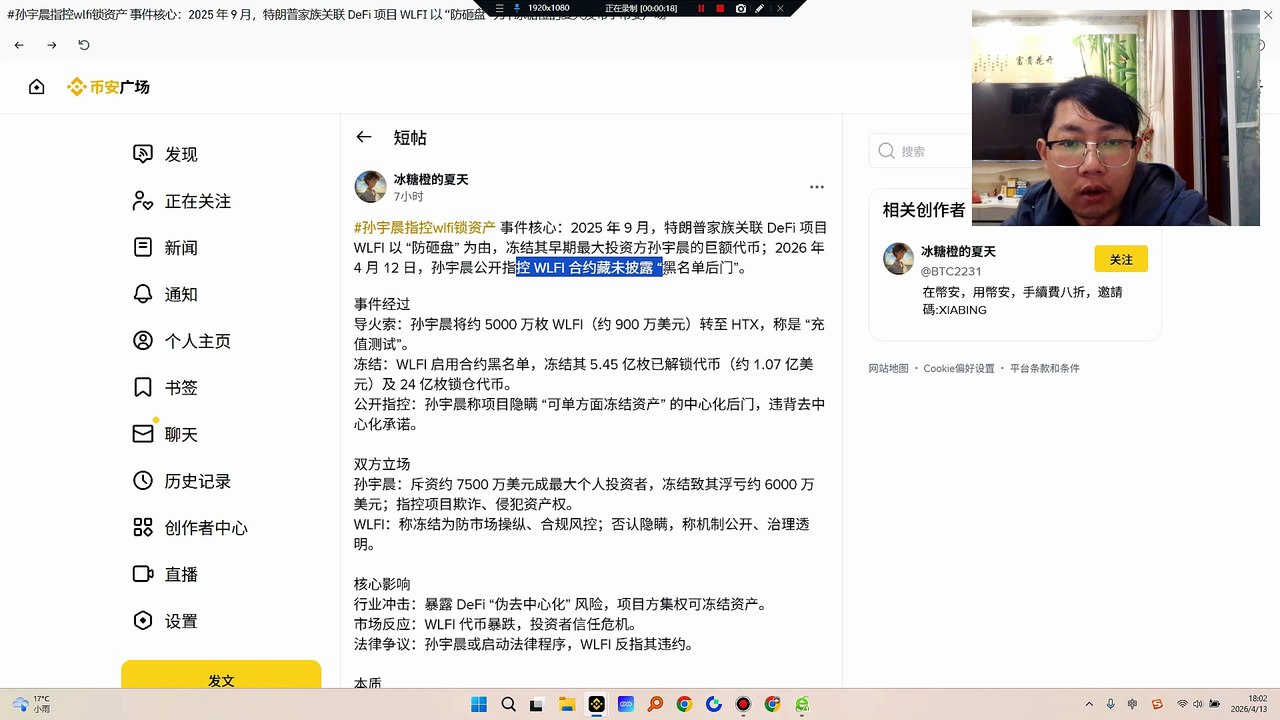Open Windows taskbar search
Screen dimensions: 1280x720
click(x=508, y=704)
